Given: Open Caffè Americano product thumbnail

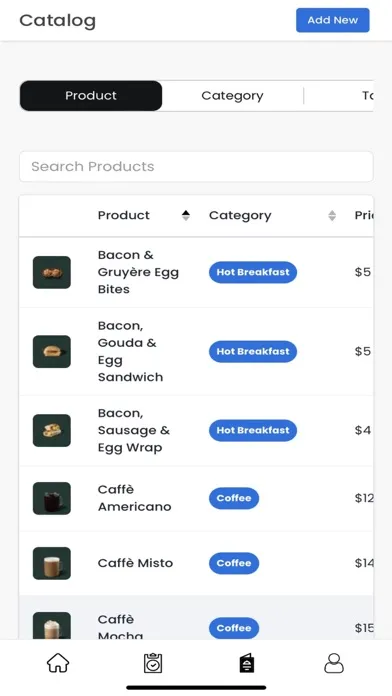Looking at the screenshot, I should [52, 498].
